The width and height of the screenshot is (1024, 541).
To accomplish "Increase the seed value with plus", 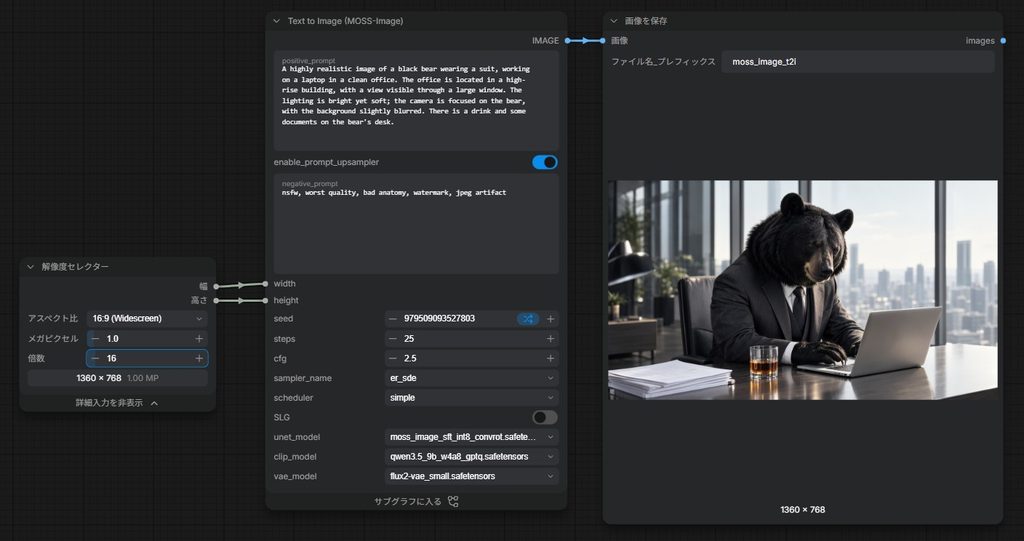I will pos(551,319).
